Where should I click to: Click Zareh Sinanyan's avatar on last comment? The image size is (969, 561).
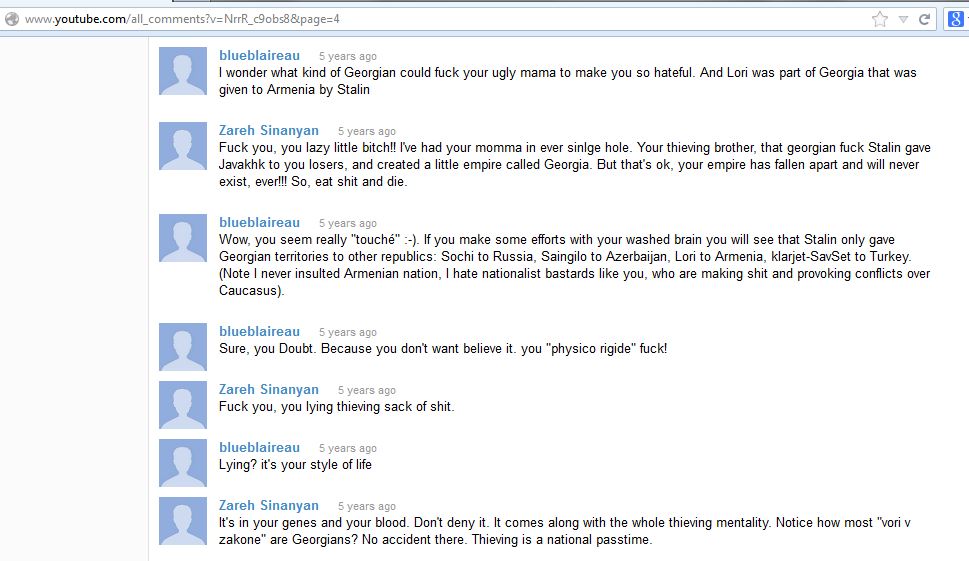(183, 521)
